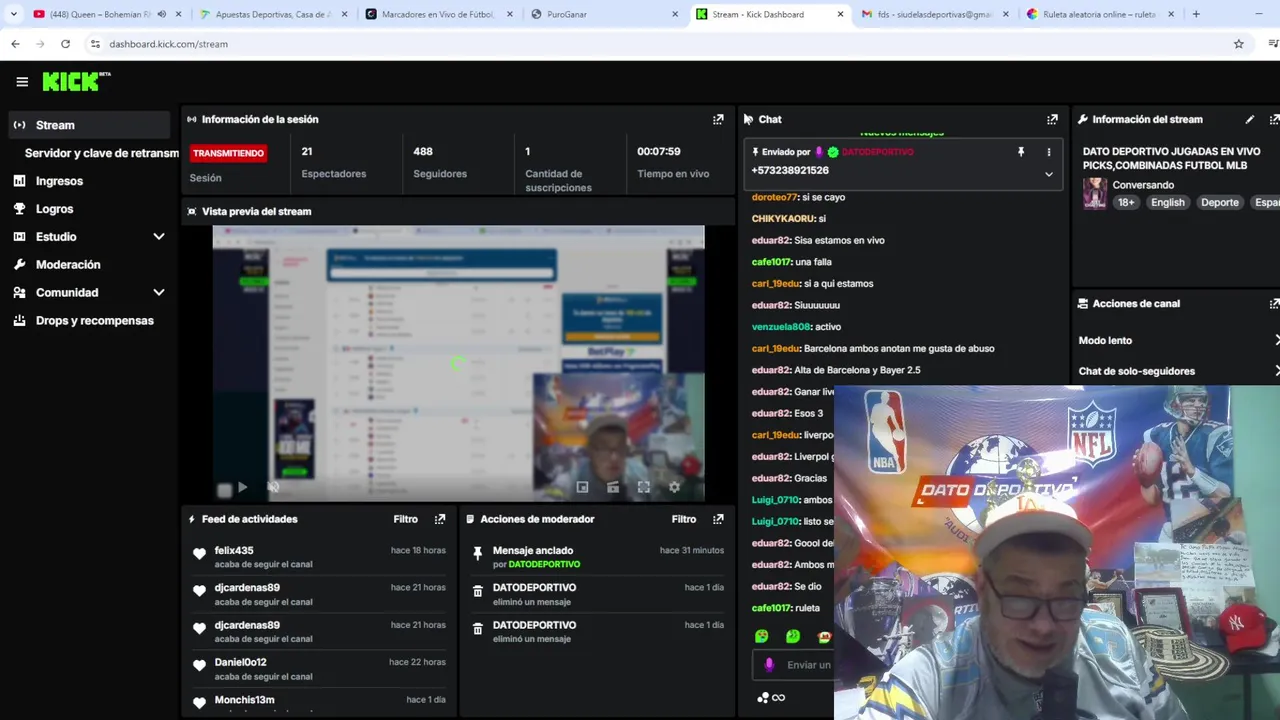The height and width of the screenshot is (720, 1280).
Task: Click pin icon beside Mensaje anclado
Action: [x=477, y=553]
